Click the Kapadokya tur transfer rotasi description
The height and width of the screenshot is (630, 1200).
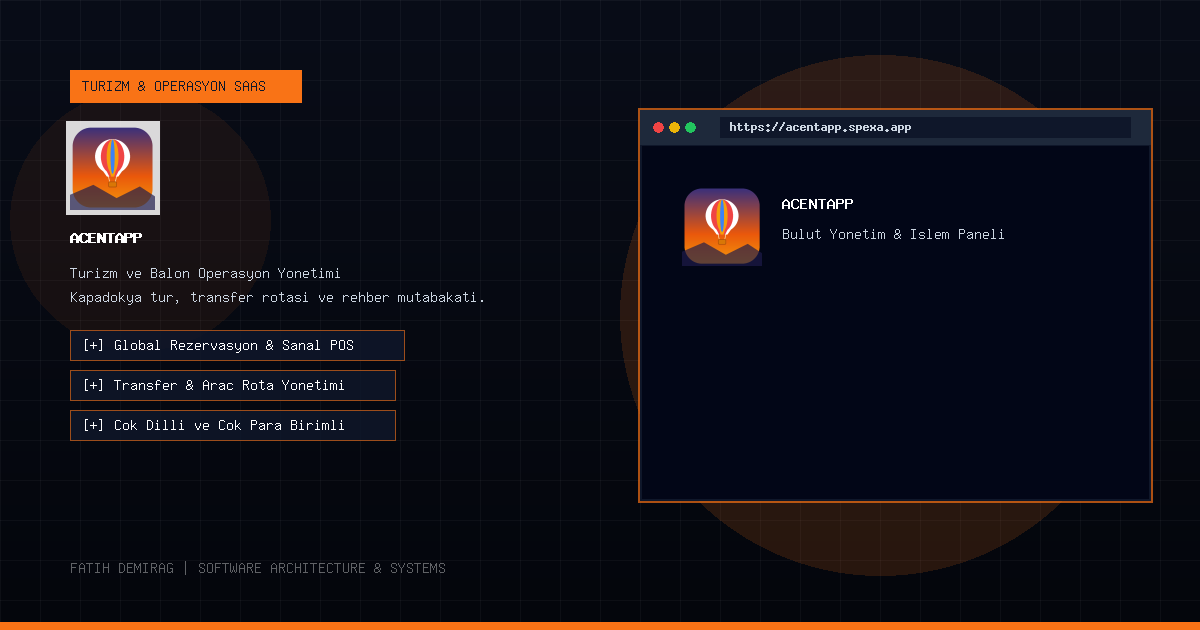(277, 298)
